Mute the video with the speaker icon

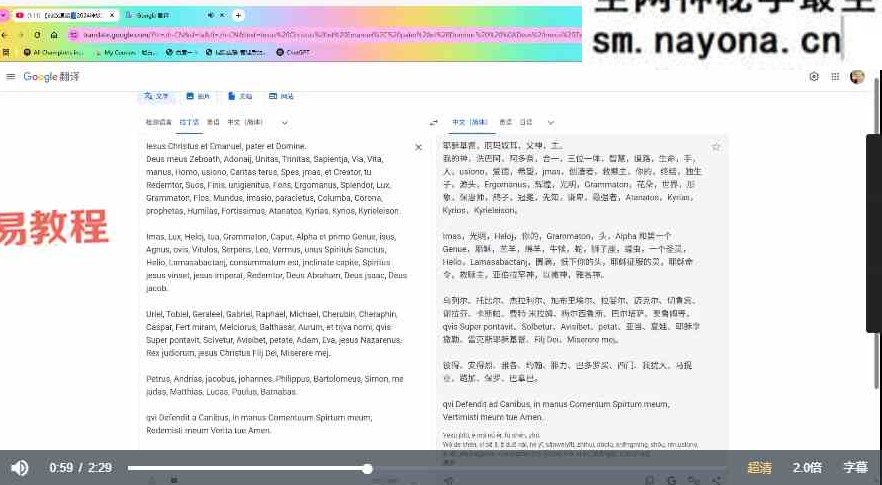[19, 468]
